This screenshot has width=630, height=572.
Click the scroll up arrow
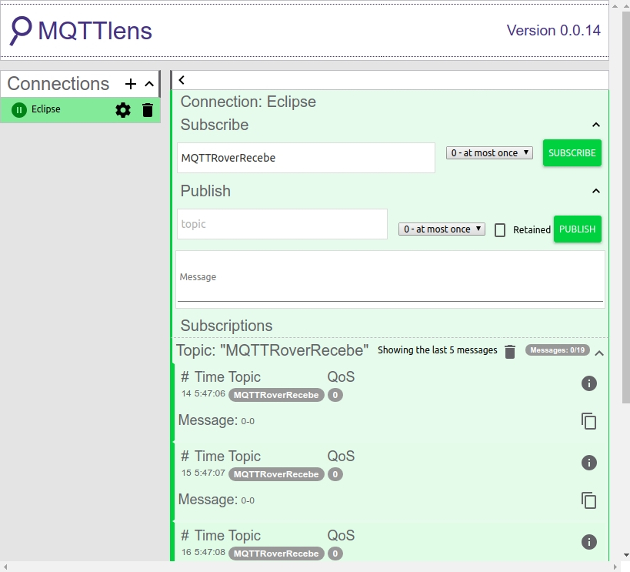tap(626, 6)
